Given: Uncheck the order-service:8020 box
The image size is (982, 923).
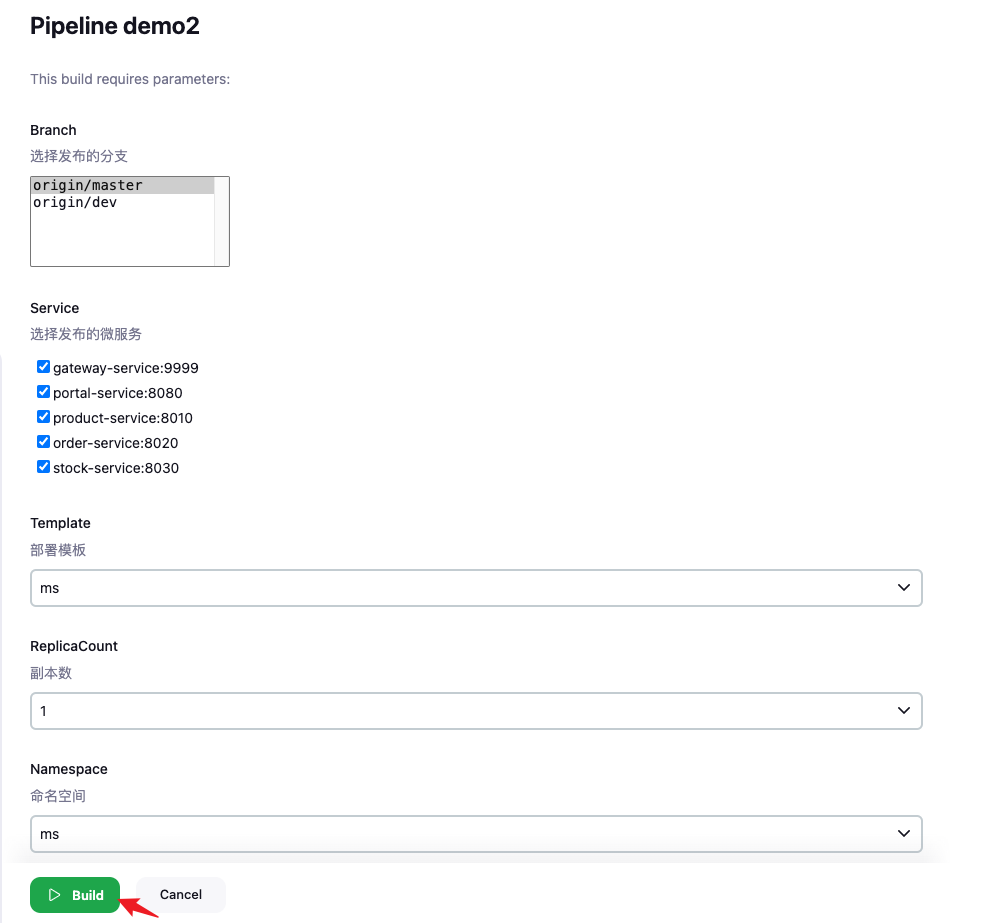Looking at the screenshot, I should [43, 441].
